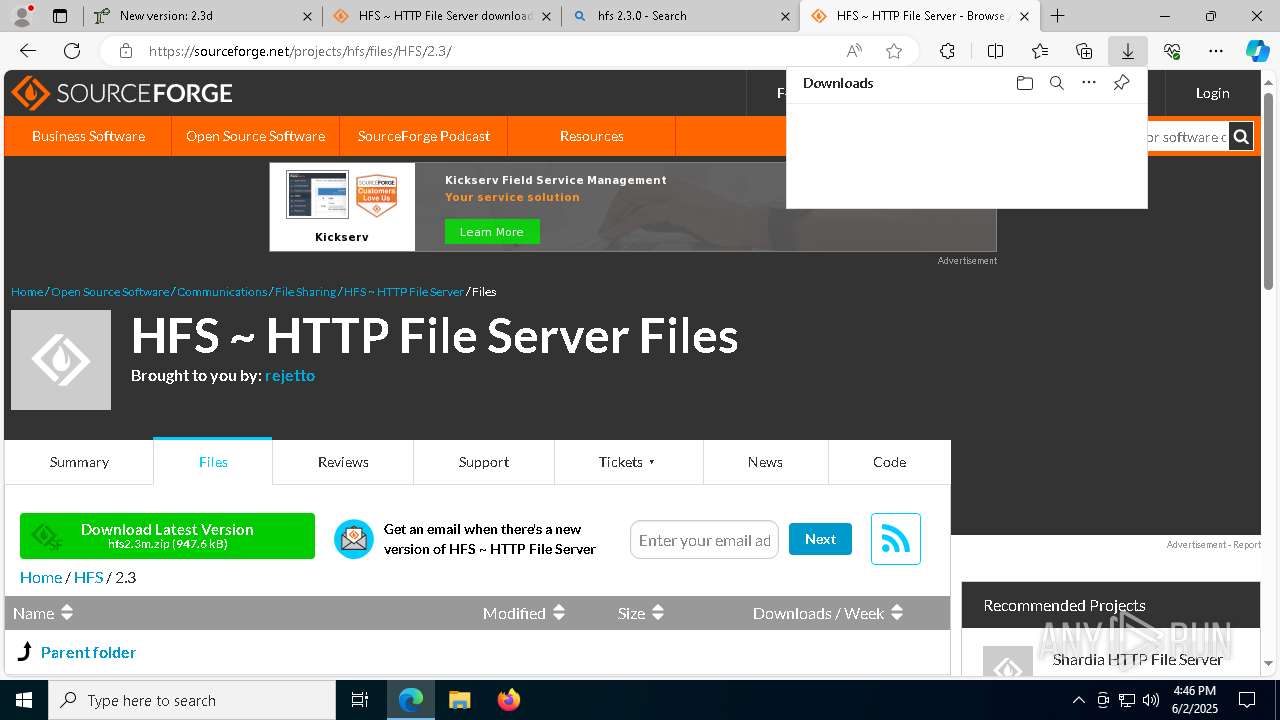Open downloads folder icon in Downloads panel

tap(1024, 83)
